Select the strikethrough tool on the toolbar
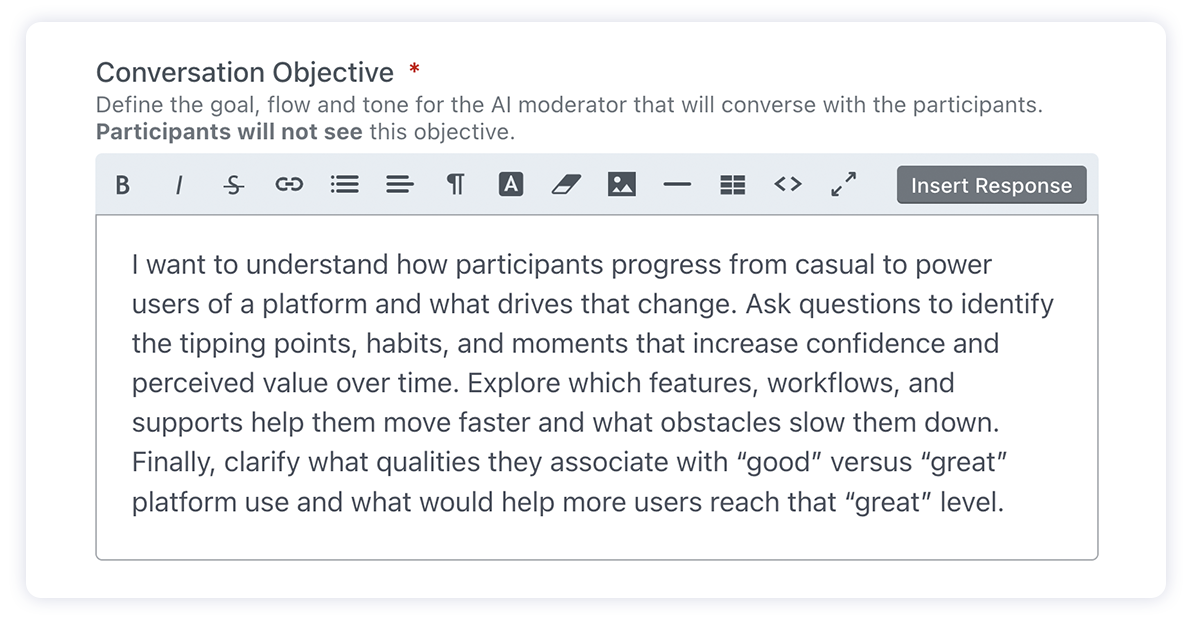Screen dimensions: 1200x628 point(233,184)
